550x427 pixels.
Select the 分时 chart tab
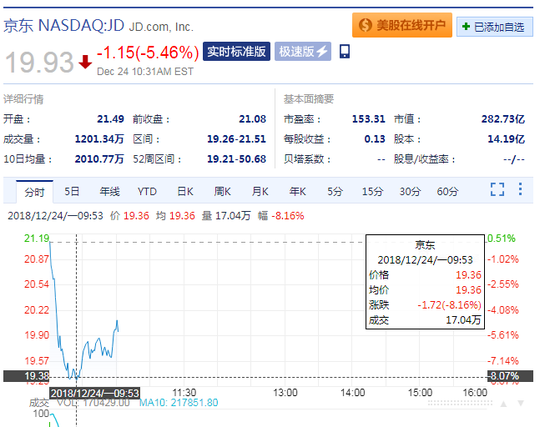(x=34, y=192)
